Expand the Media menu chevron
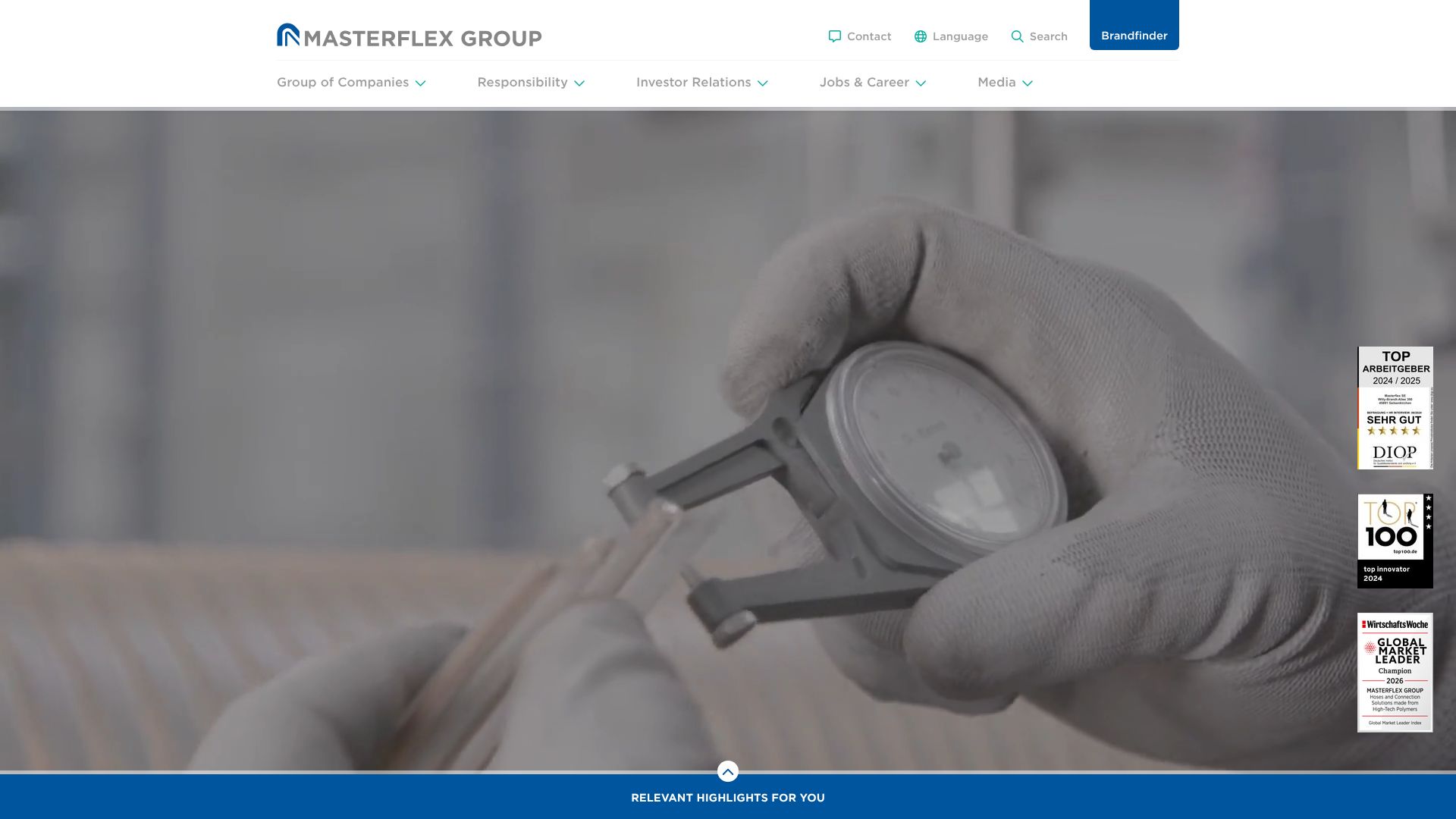The width and height of the screenshot is (1456, 819). click(1027, 83)
